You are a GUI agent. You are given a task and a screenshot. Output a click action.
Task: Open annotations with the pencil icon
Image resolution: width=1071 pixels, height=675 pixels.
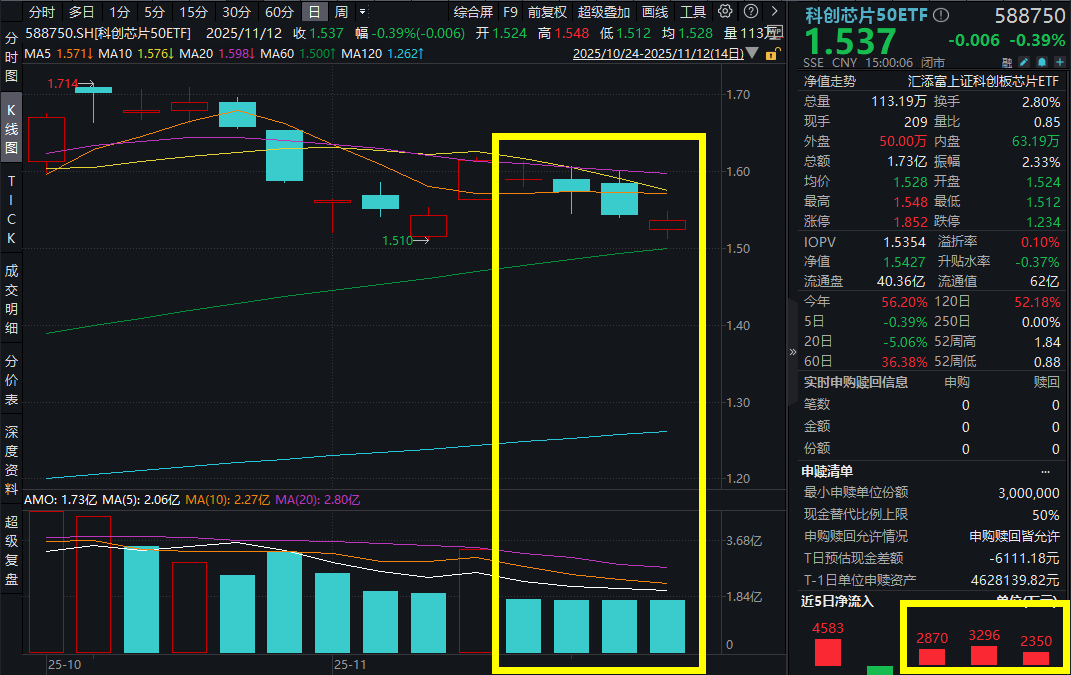1022,62
